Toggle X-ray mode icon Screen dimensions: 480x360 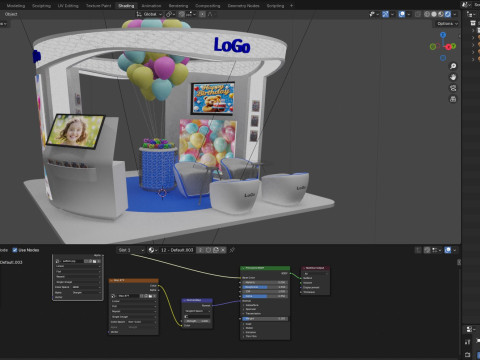coord(418,14)
